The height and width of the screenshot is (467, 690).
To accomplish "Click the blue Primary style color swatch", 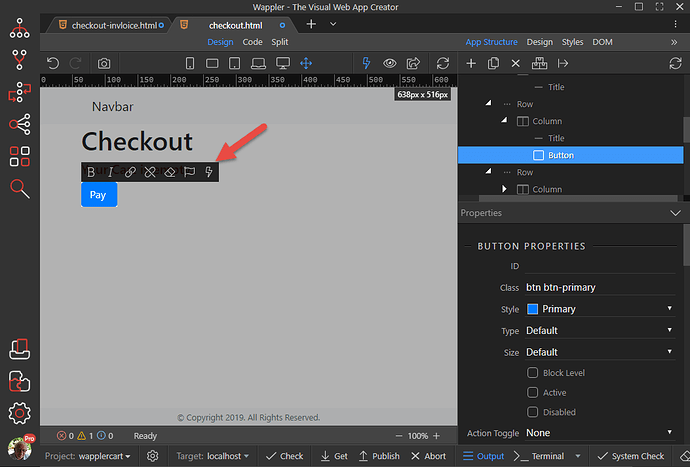I will pyautogui.click(x=532, y=309).
